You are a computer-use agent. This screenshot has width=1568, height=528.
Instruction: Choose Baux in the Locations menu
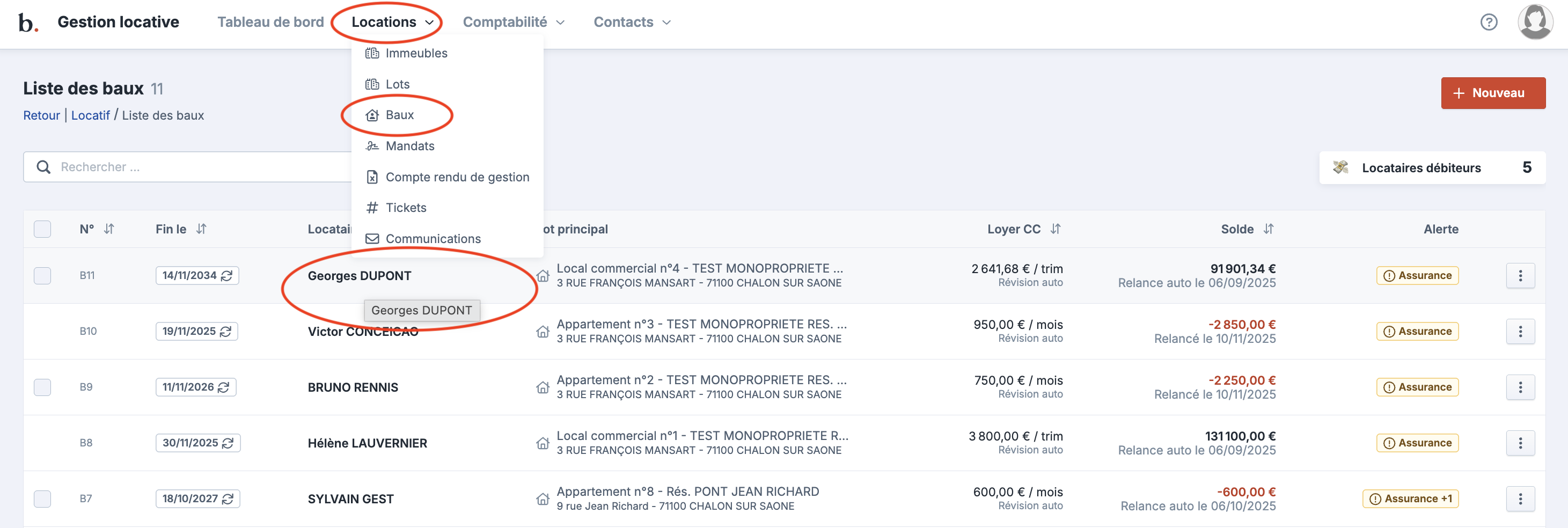pyautogui.click(x=399, y=115)
